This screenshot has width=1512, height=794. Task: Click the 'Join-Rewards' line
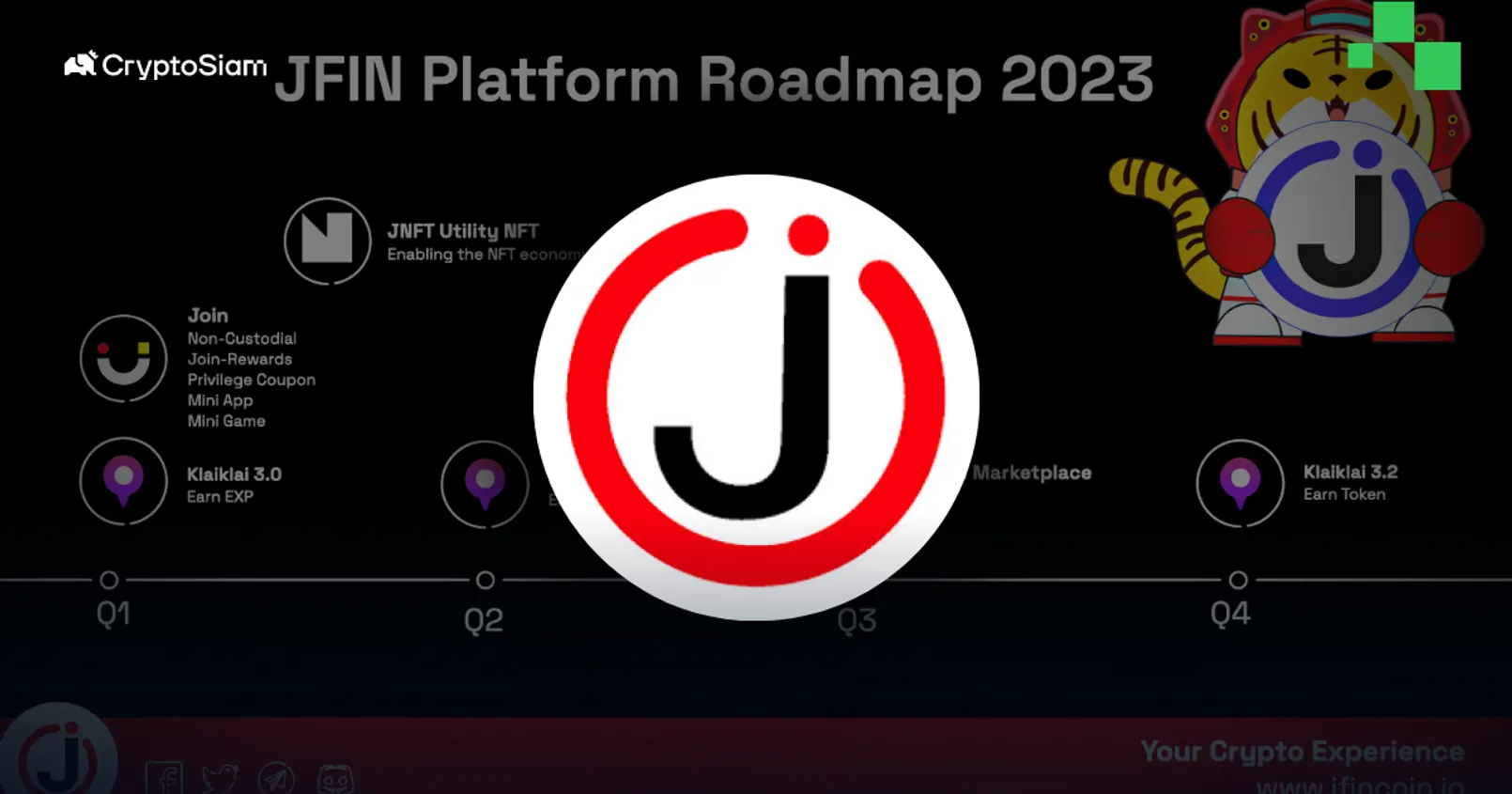(x=239, y=359)
